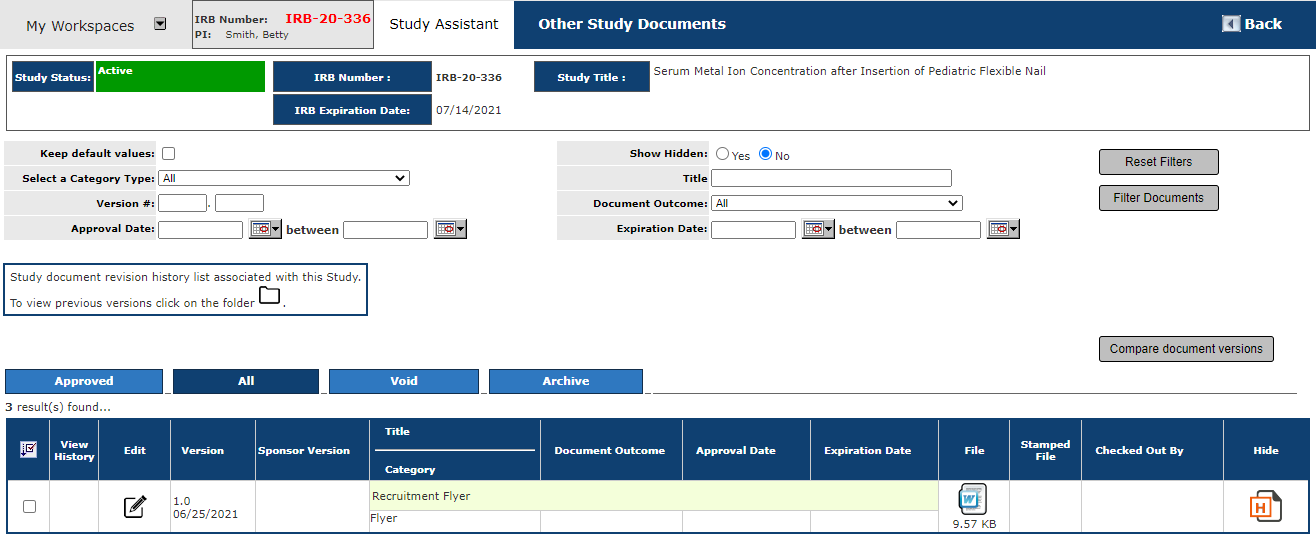Open the Study Assistant tab

[x=444, y=24]
